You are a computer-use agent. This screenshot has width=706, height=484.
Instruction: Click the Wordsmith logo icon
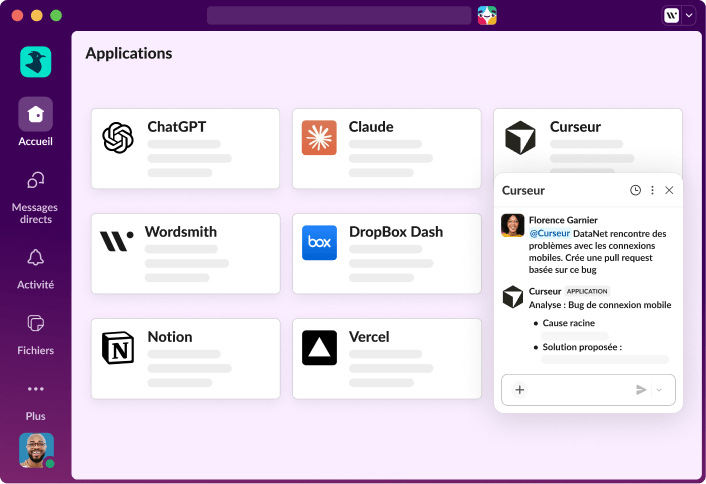coord(117,241)
